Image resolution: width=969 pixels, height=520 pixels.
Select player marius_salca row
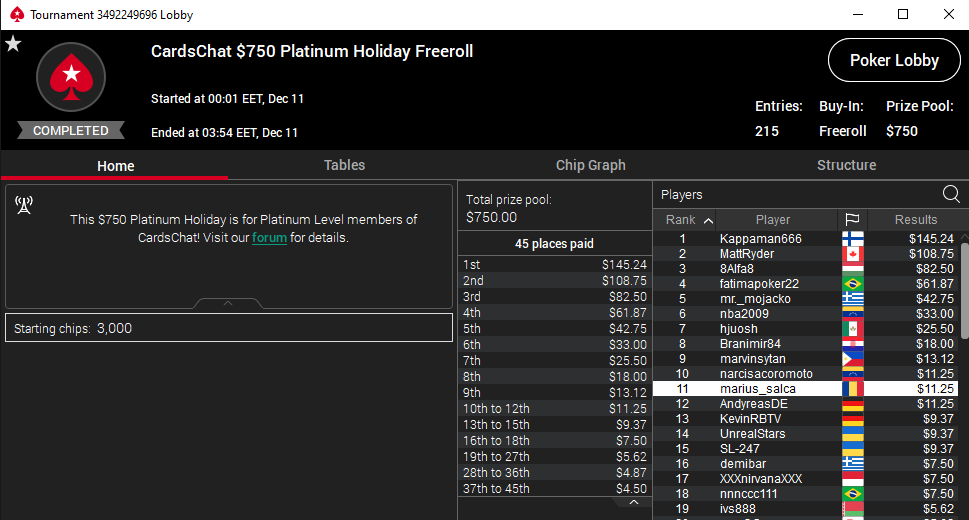[x=805, y=389]
